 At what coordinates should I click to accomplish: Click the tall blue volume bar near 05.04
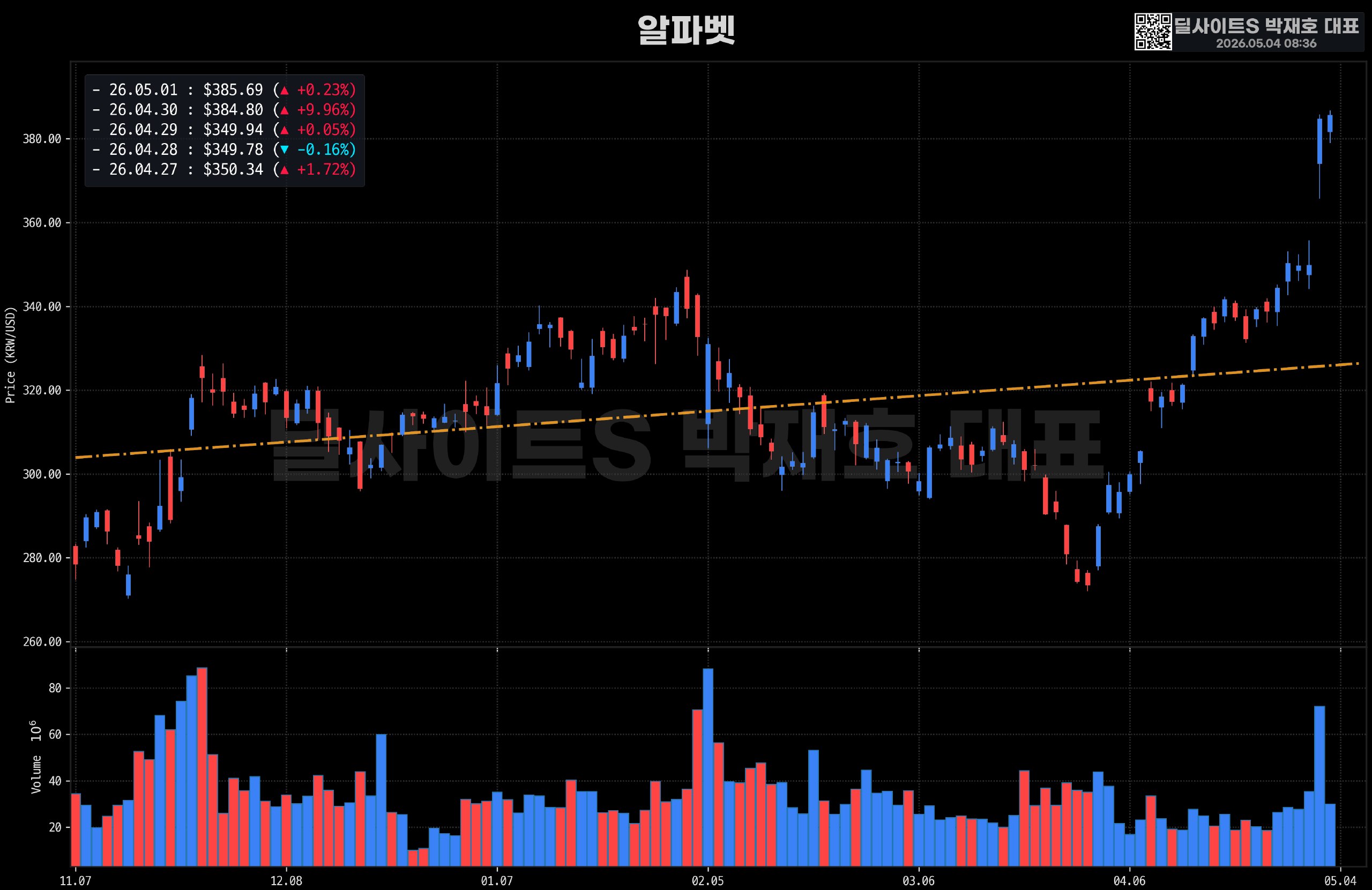(1319, 786)
